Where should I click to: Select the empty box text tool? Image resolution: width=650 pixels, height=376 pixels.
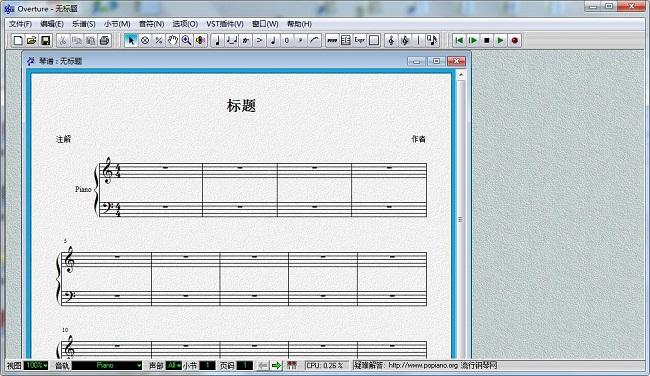(x=374, y=40)
